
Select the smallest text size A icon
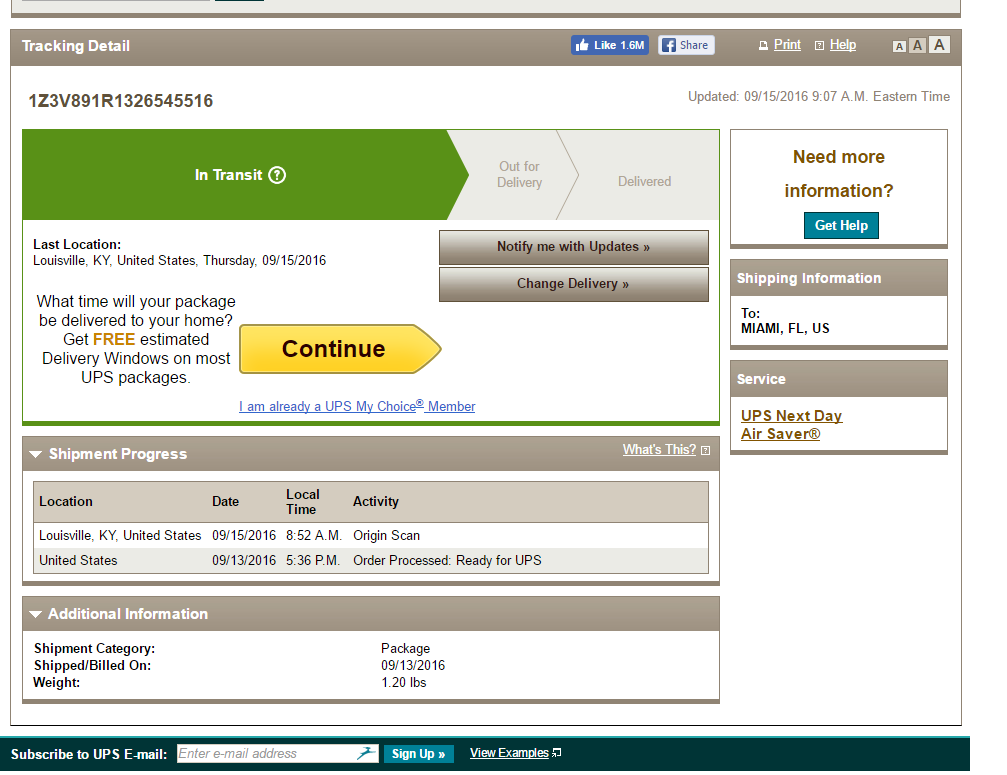899,46
